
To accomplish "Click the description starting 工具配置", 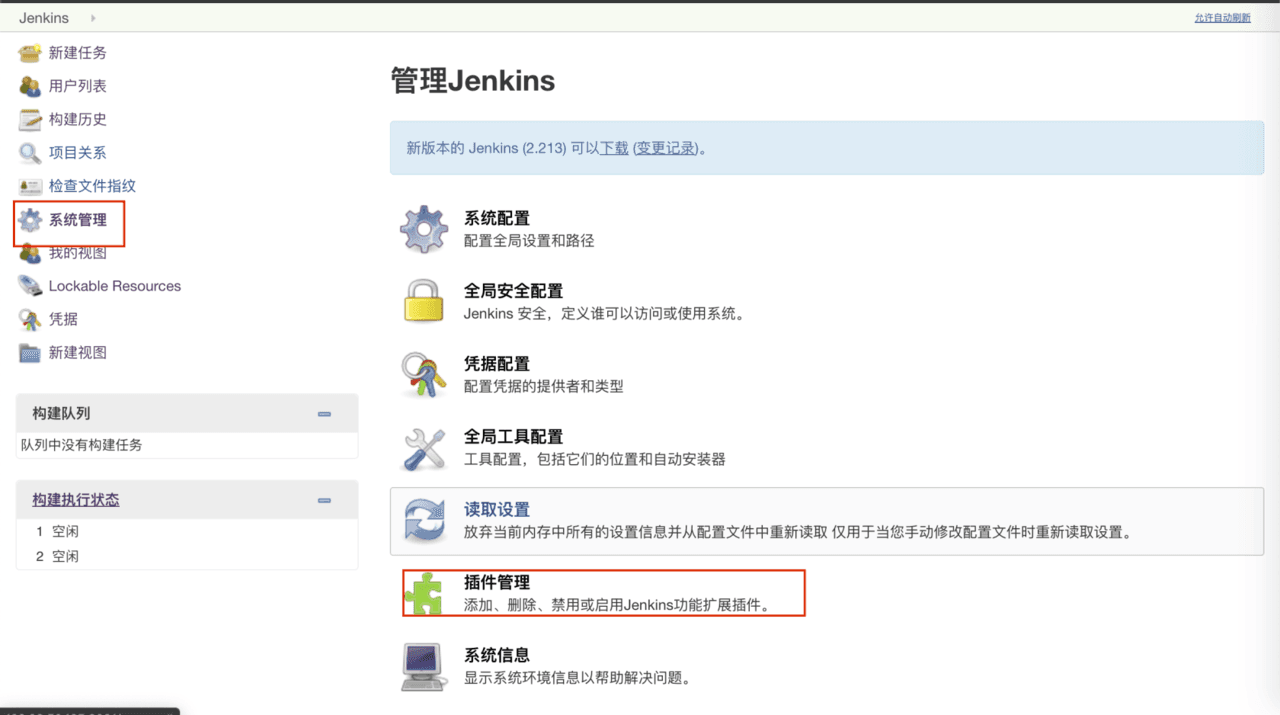I will tap(595, 460).
